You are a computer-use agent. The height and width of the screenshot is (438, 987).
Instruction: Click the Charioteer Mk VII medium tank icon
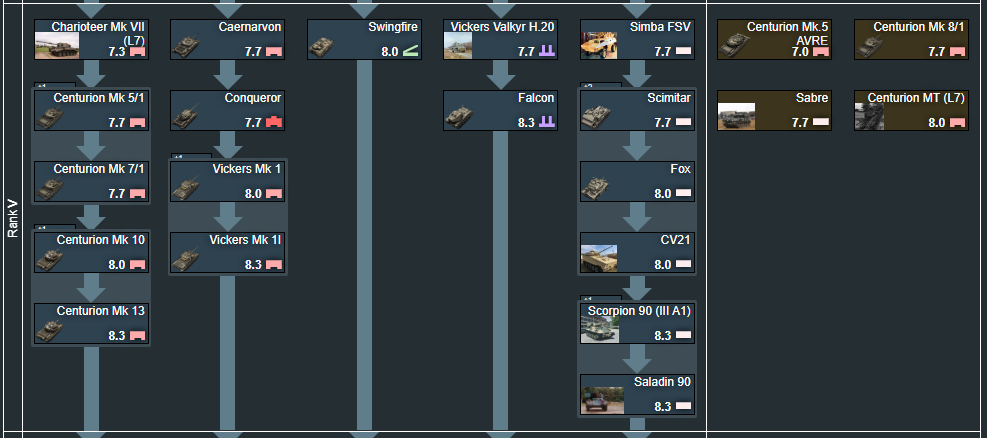point(137,51)
